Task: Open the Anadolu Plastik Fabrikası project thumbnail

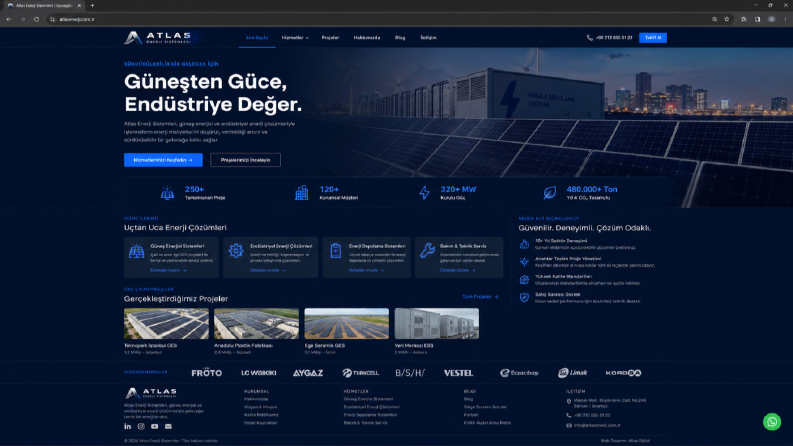Action: pyautogui.click(x=256, y=324)
